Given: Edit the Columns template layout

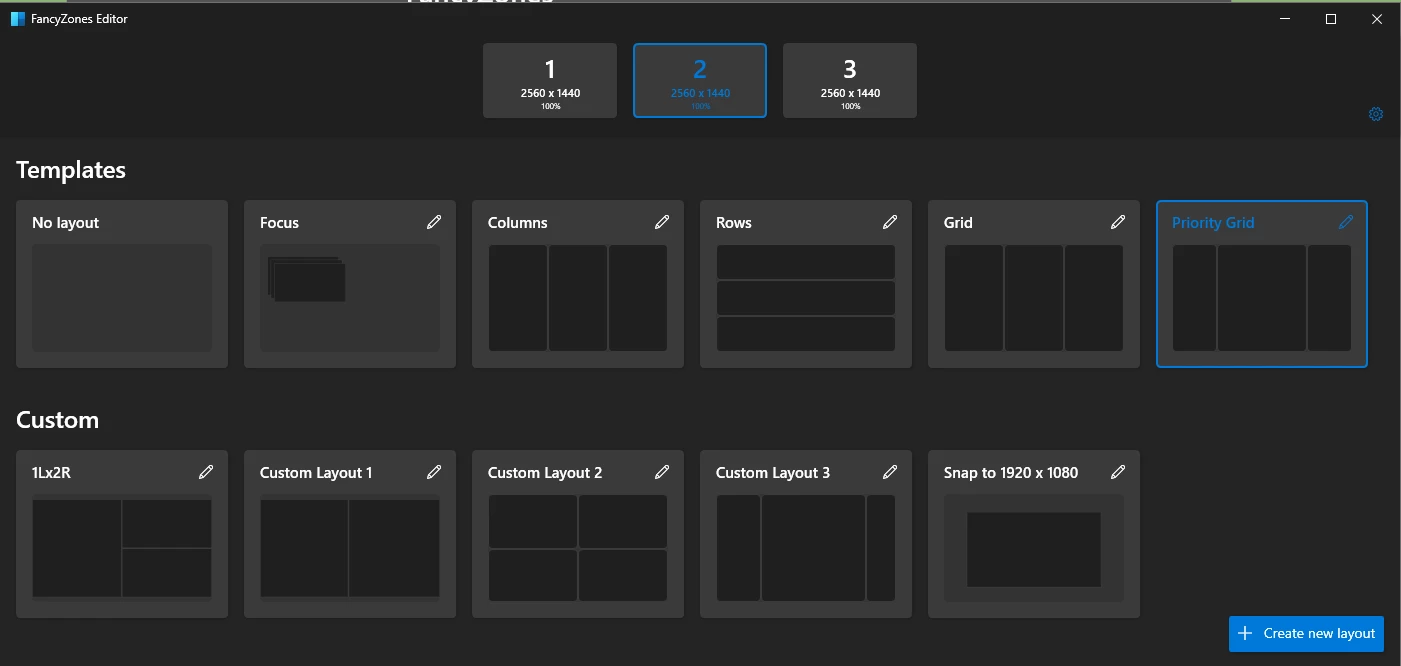Looking at the screenshot, I should (x=662, y=222).
